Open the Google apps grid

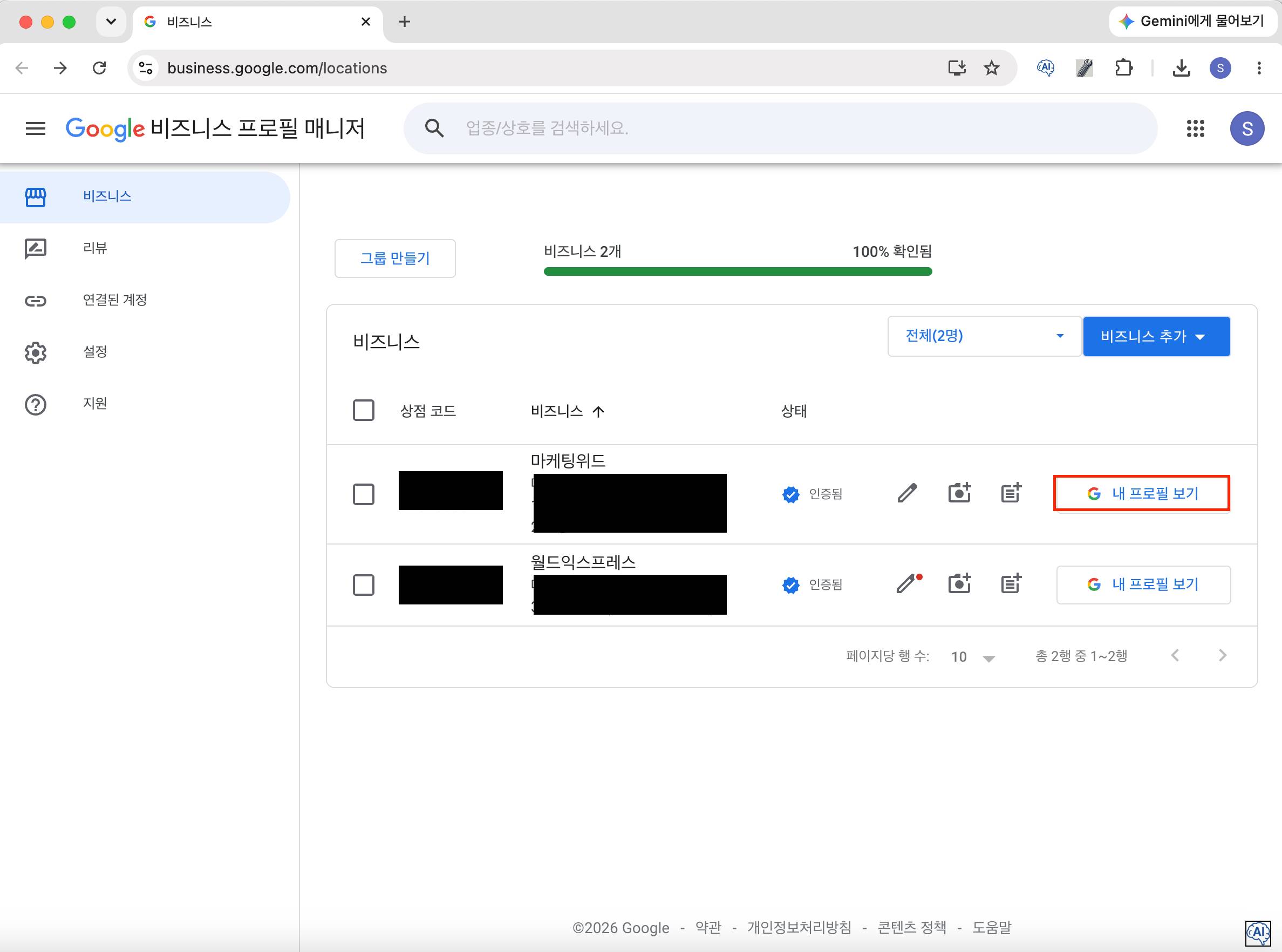pos(1196,128)
